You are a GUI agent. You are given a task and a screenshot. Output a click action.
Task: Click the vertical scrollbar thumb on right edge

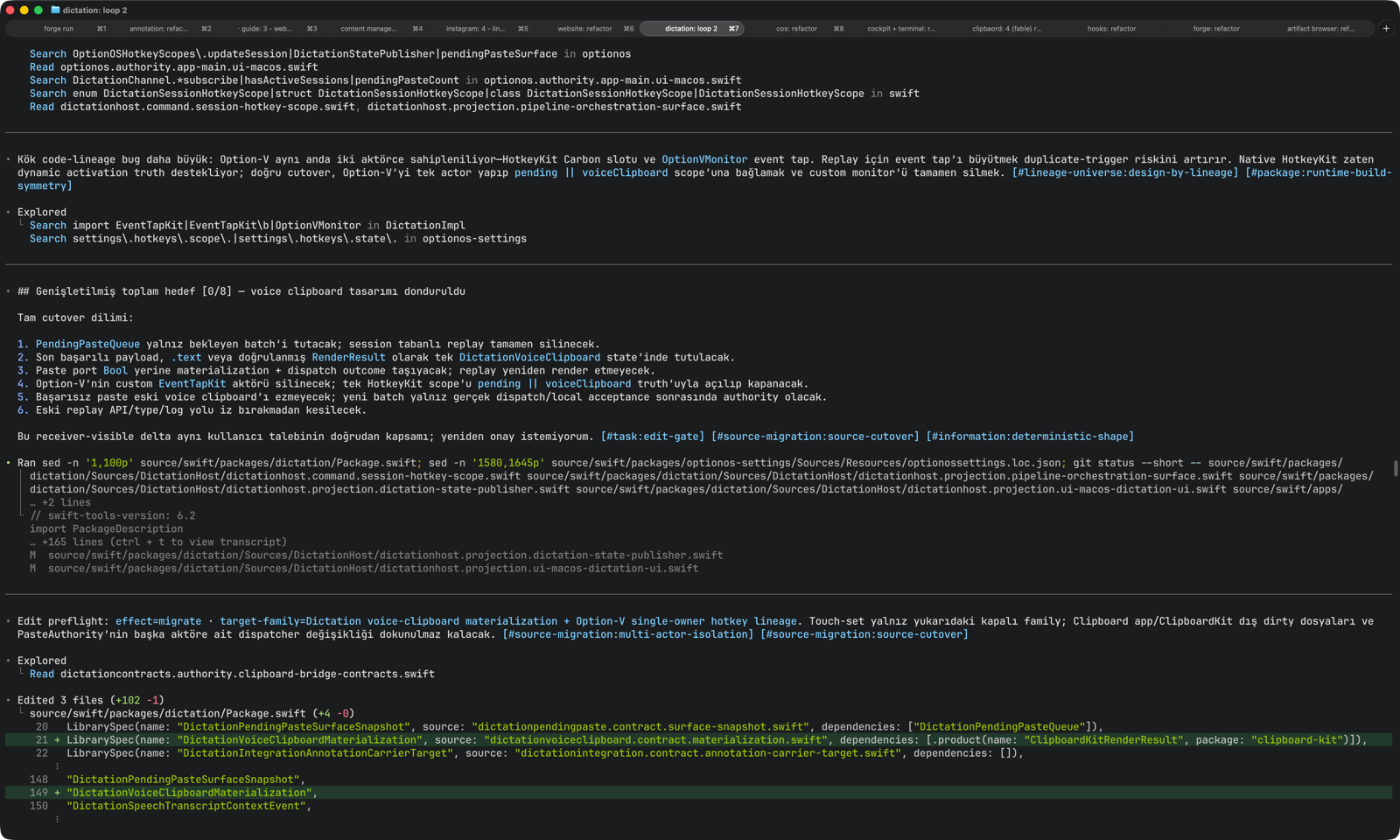(x=1396, y=469)
